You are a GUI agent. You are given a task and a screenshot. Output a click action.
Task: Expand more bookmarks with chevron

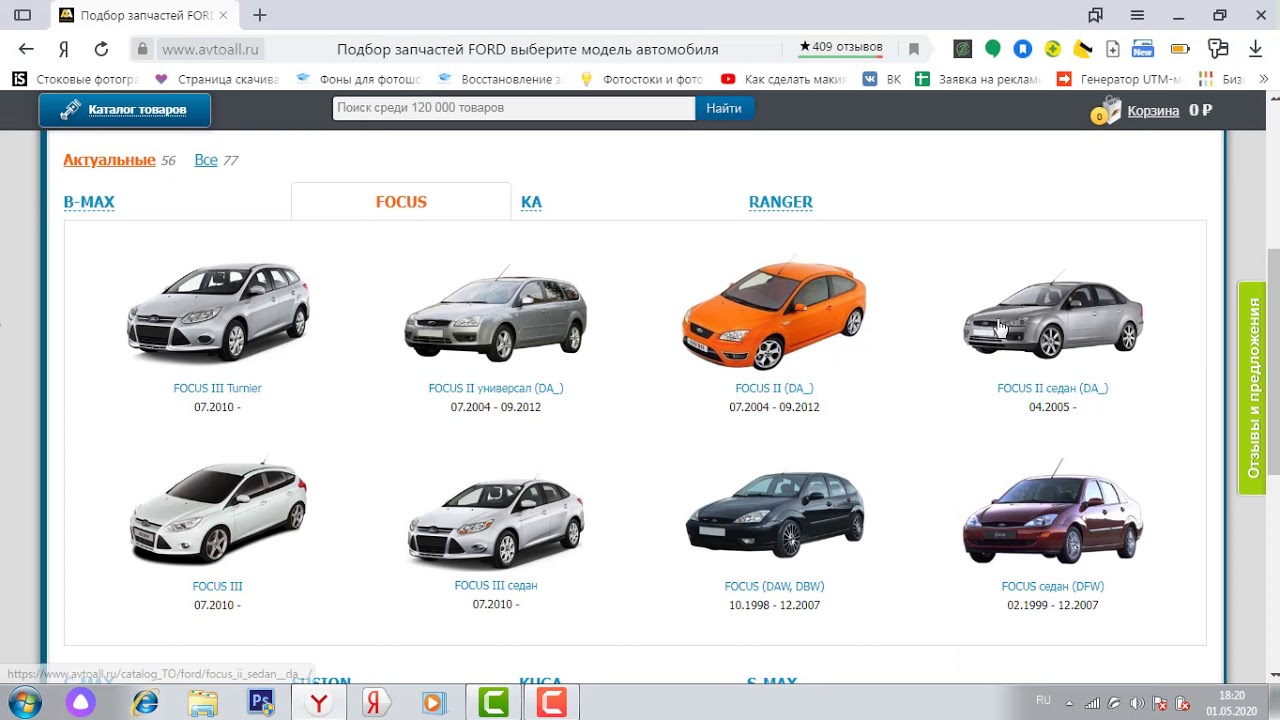[x=1263, y=79]
